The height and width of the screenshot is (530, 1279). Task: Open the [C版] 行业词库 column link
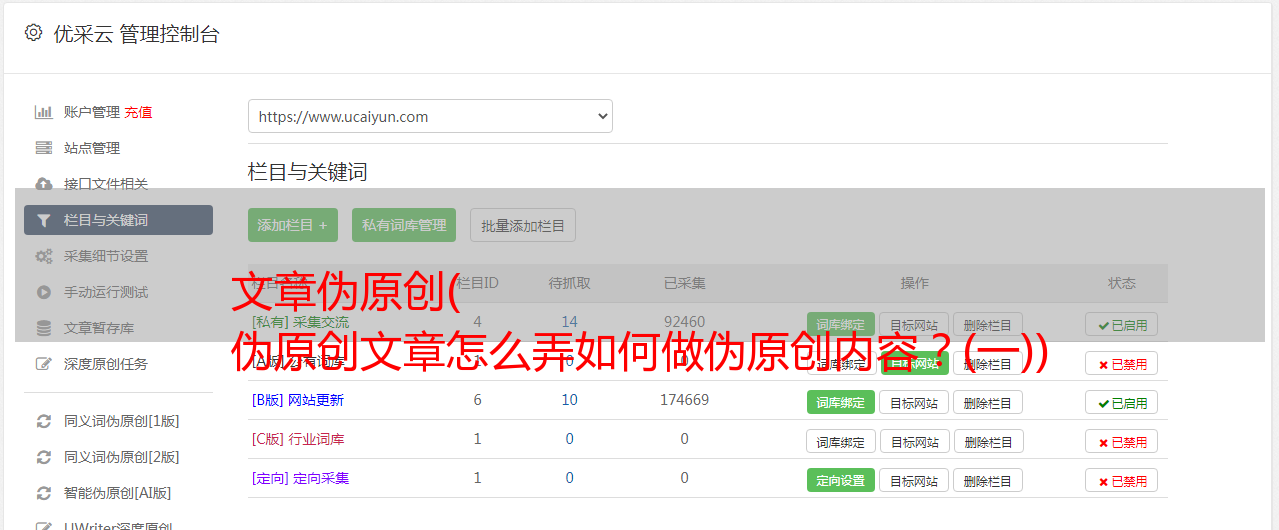point(298,439)
